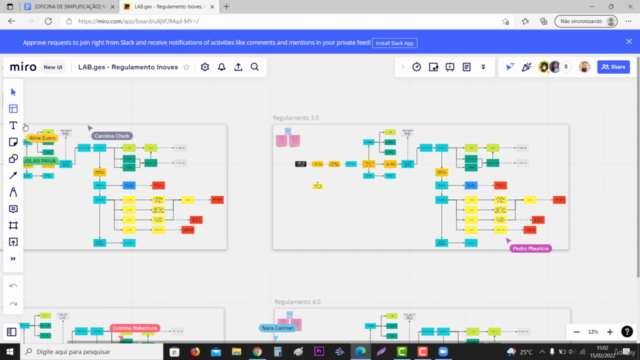
Task: Open the browser Collections icon
Action: click(544, 21)
